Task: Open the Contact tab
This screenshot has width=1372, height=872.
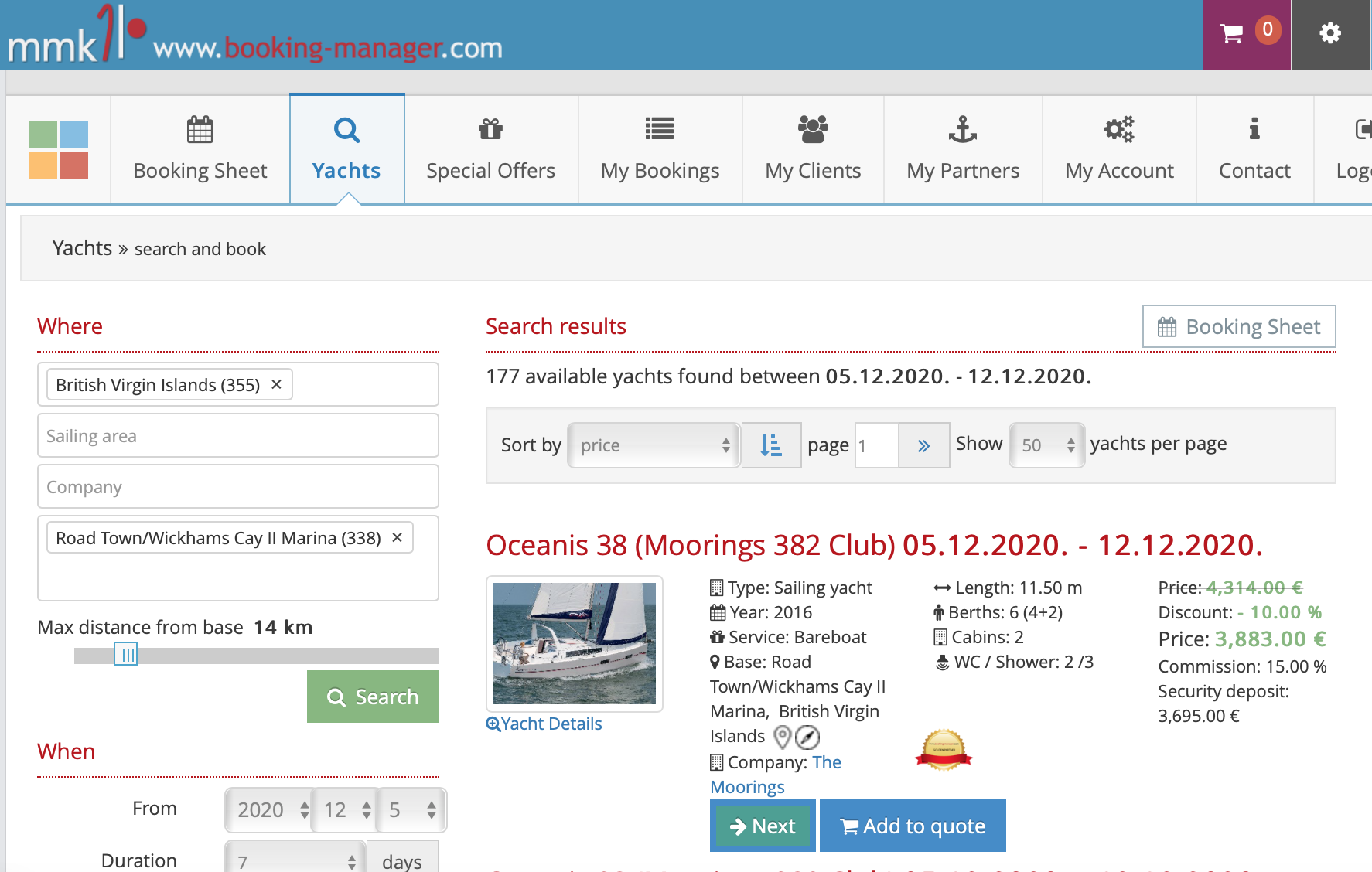Action: 1254,150
